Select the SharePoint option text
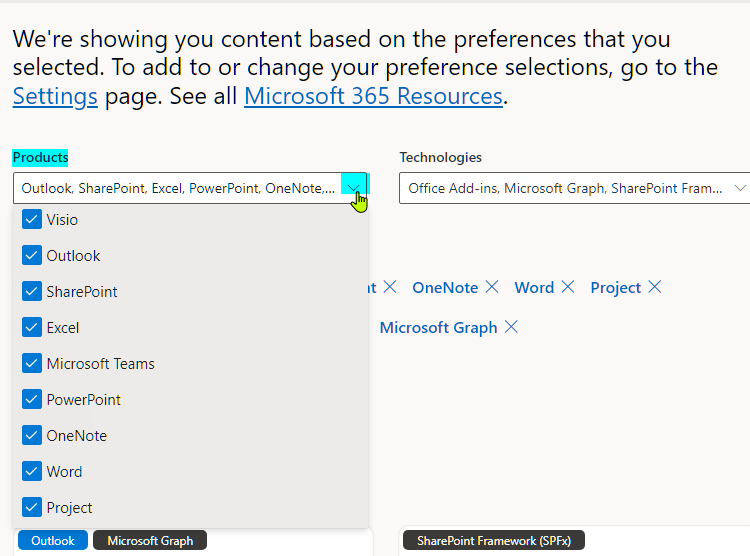Viewport: 750px width, 556px height. click(82, 292)
